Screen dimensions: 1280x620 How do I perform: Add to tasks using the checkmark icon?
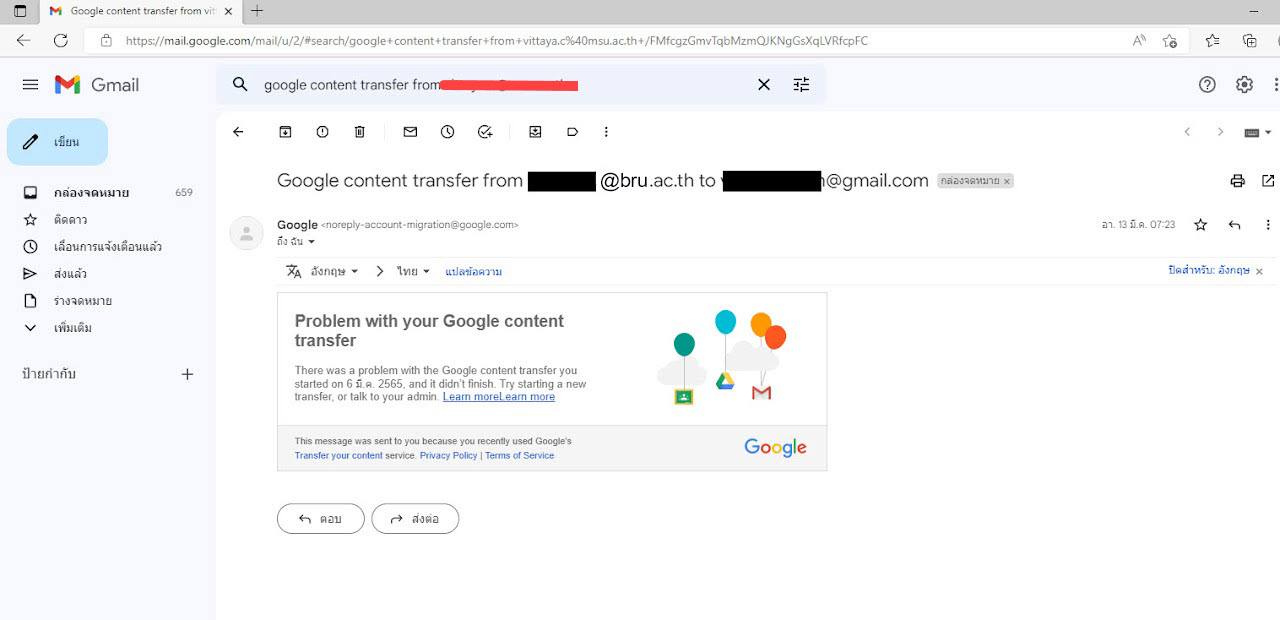[485, 132]
